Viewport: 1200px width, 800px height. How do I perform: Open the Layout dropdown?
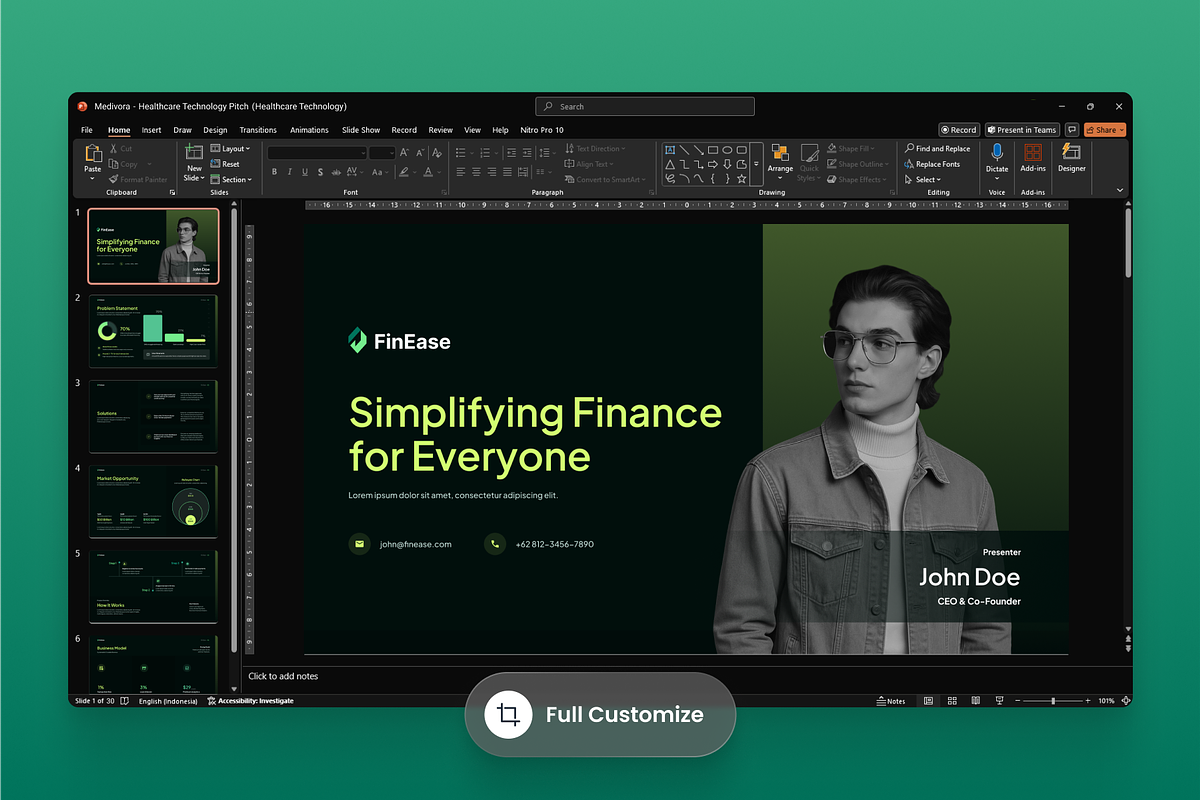point(231,148)
